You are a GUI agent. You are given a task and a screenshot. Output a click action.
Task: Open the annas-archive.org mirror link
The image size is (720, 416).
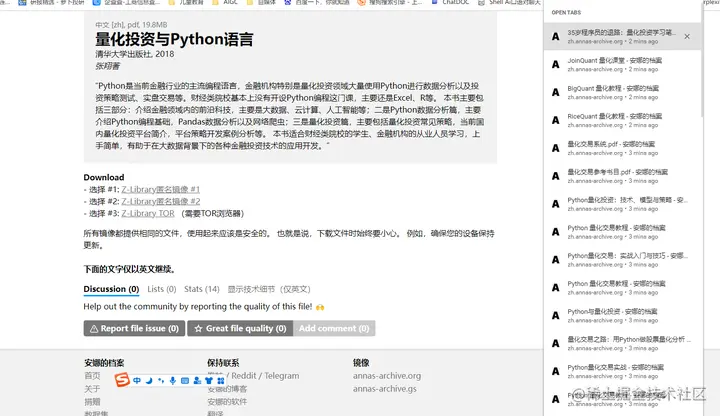point(387,376)
